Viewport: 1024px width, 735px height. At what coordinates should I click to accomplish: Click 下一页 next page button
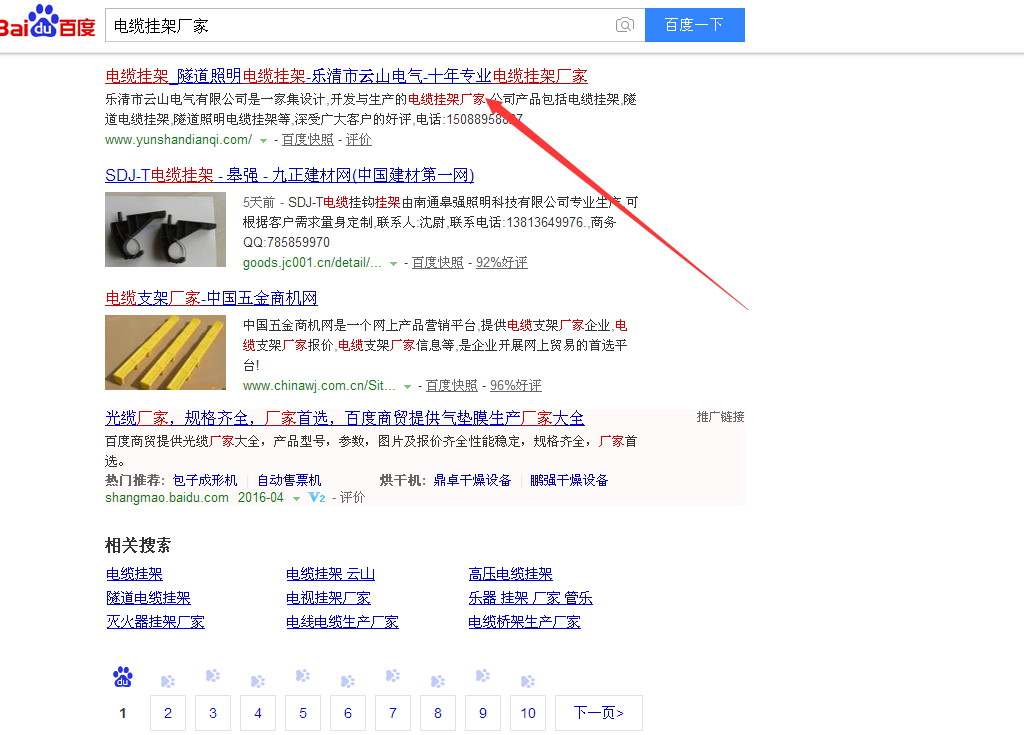[599, 713]
